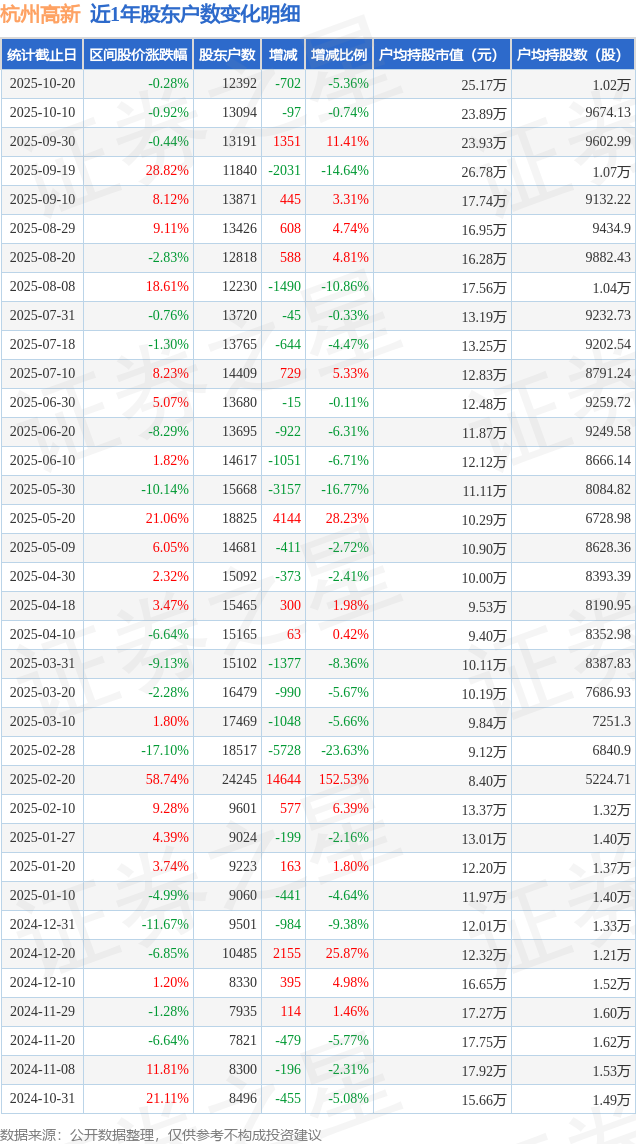Screen dimensions: 636x1144
Task: Click the 增减比例 column header
Action: point(338,55)
